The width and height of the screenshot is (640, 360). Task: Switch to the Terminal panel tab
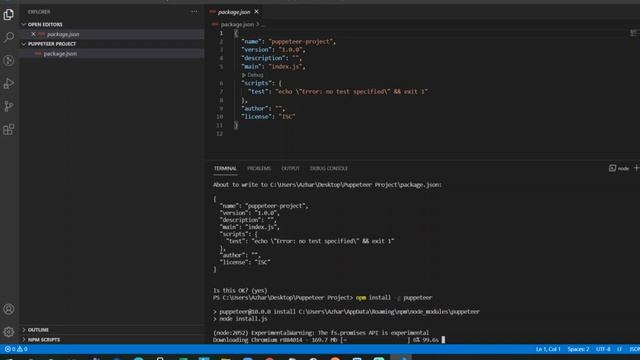click(x=225, y=168)
